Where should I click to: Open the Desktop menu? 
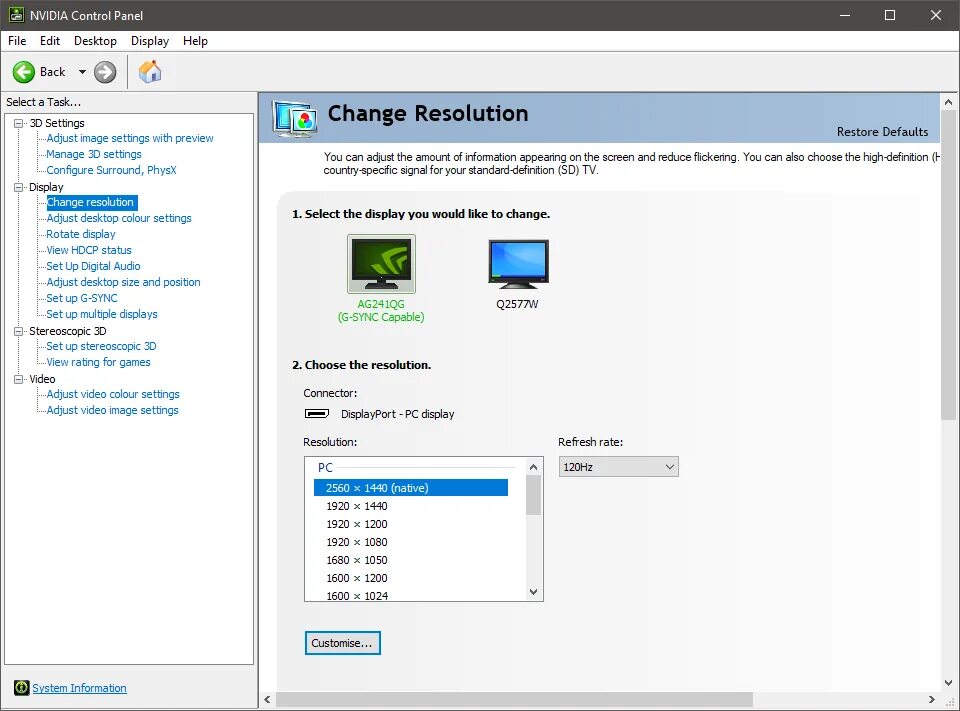(95, 40)
